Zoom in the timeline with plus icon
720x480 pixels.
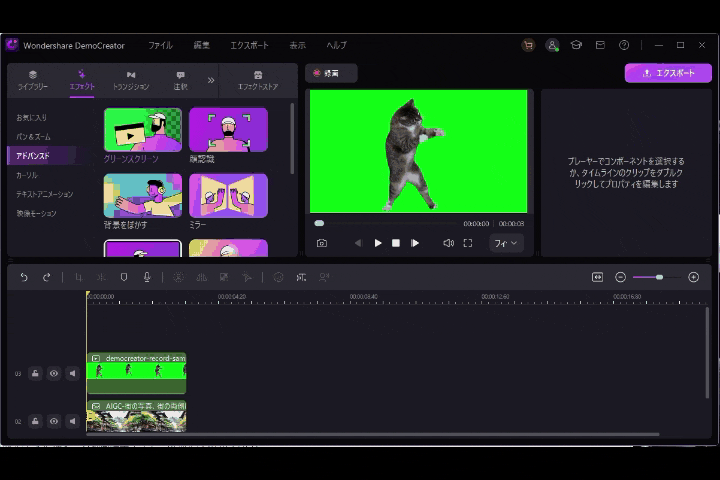(x=693, y=277)
